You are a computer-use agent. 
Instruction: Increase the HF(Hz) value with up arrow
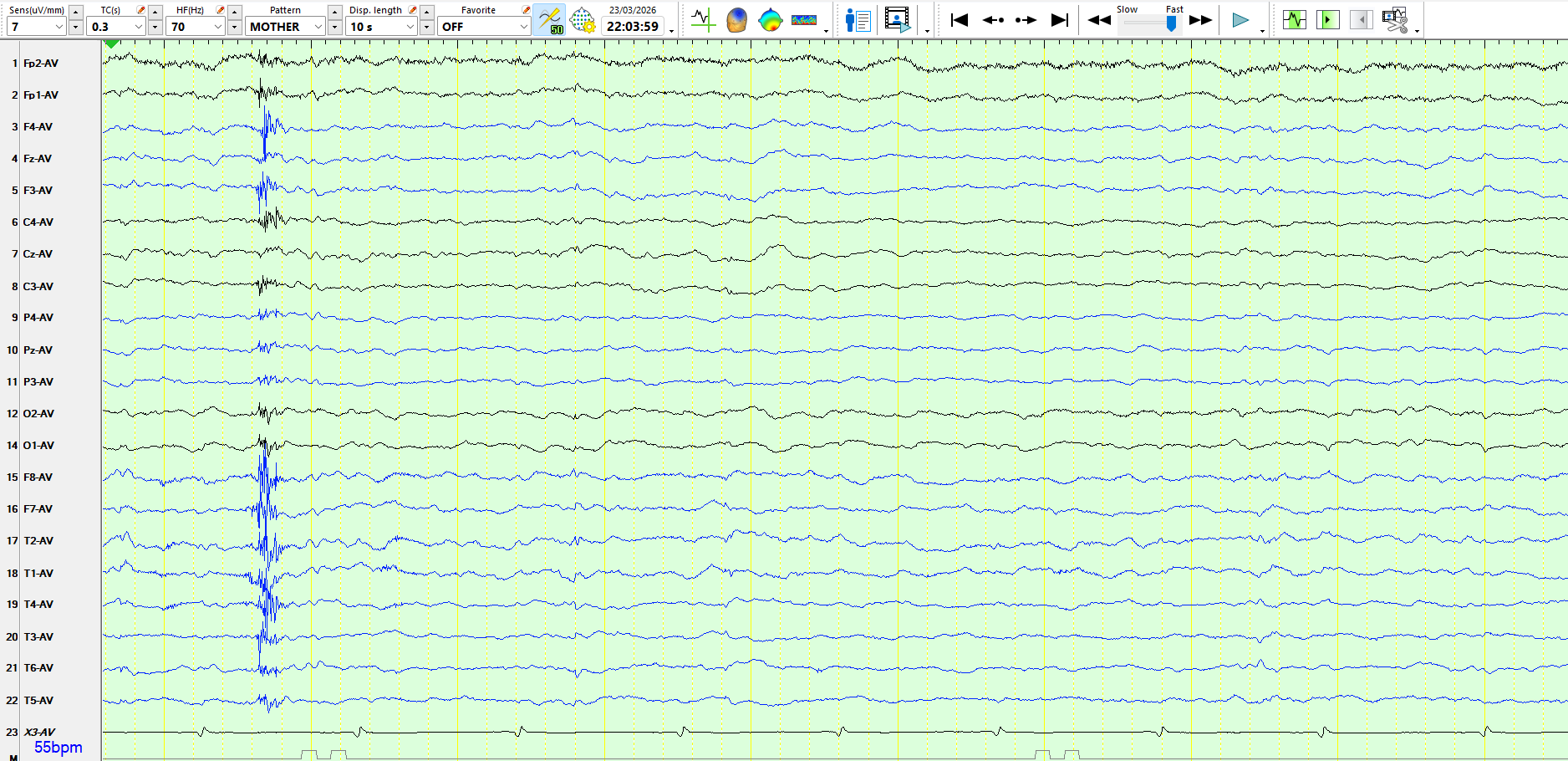click(x=235, y=12)
